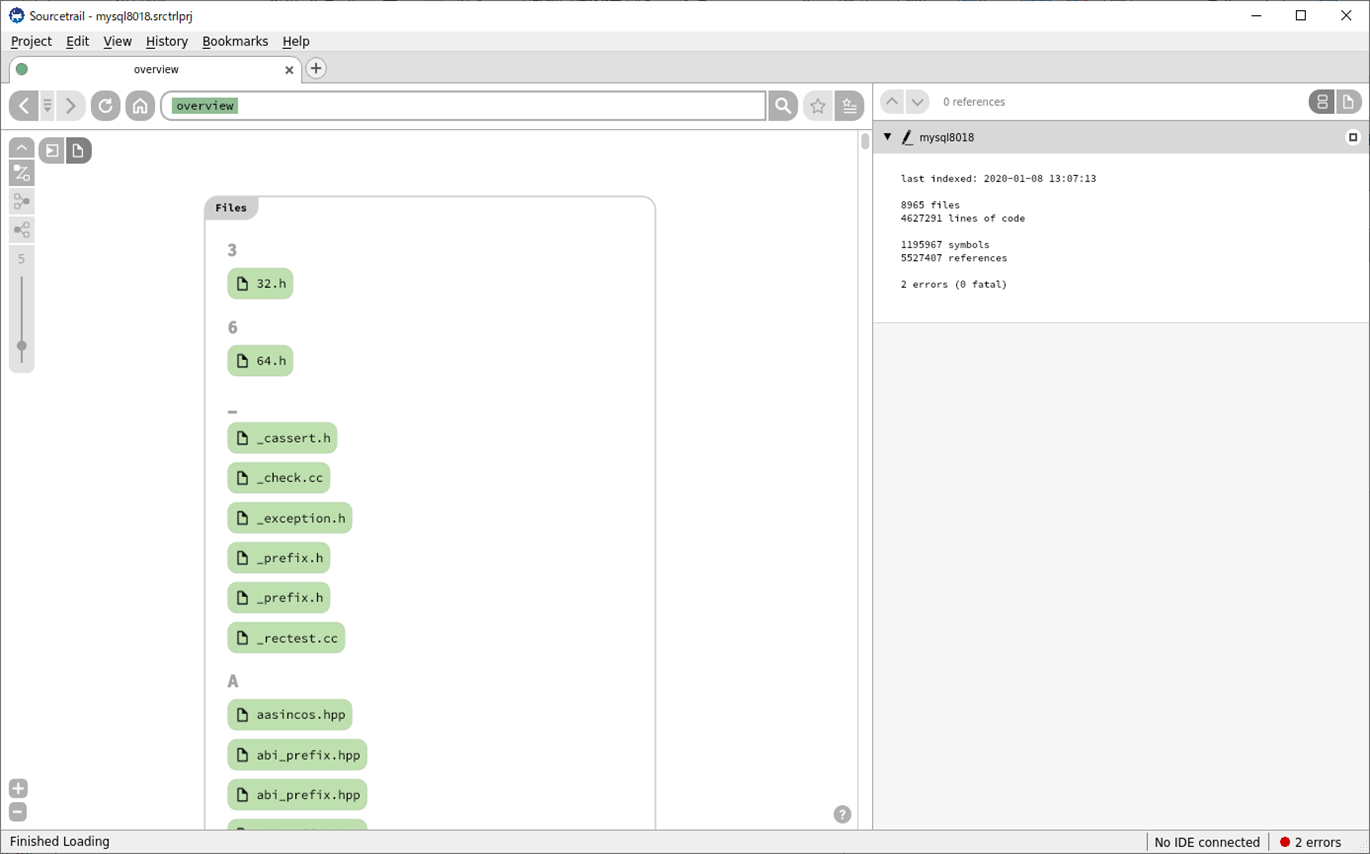The height and width of the screenshot is (854, 1370).
Task: Open the Help menu
Action: 296,41
